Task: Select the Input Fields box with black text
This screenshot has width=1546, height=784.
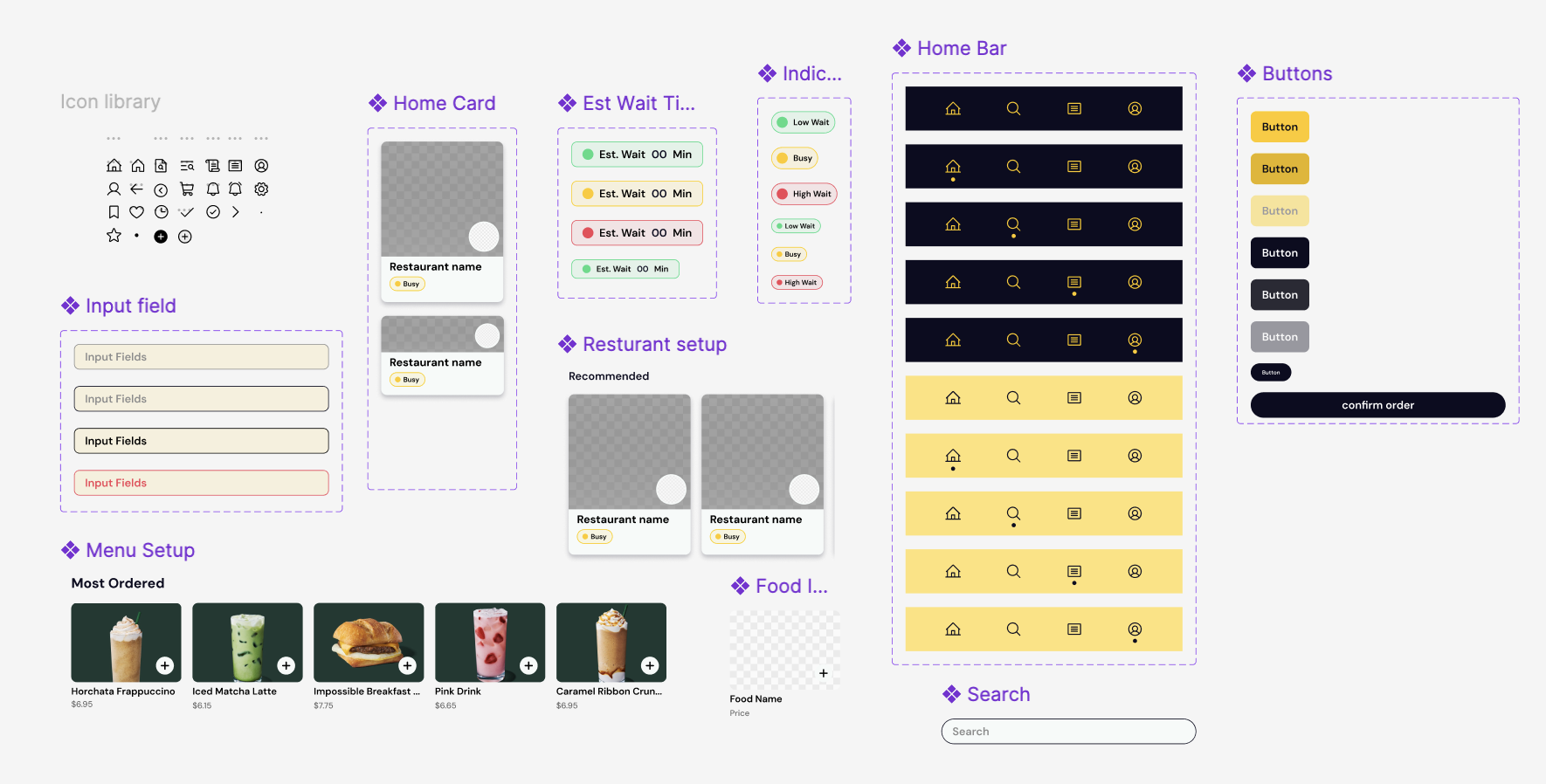Action: 202,441
